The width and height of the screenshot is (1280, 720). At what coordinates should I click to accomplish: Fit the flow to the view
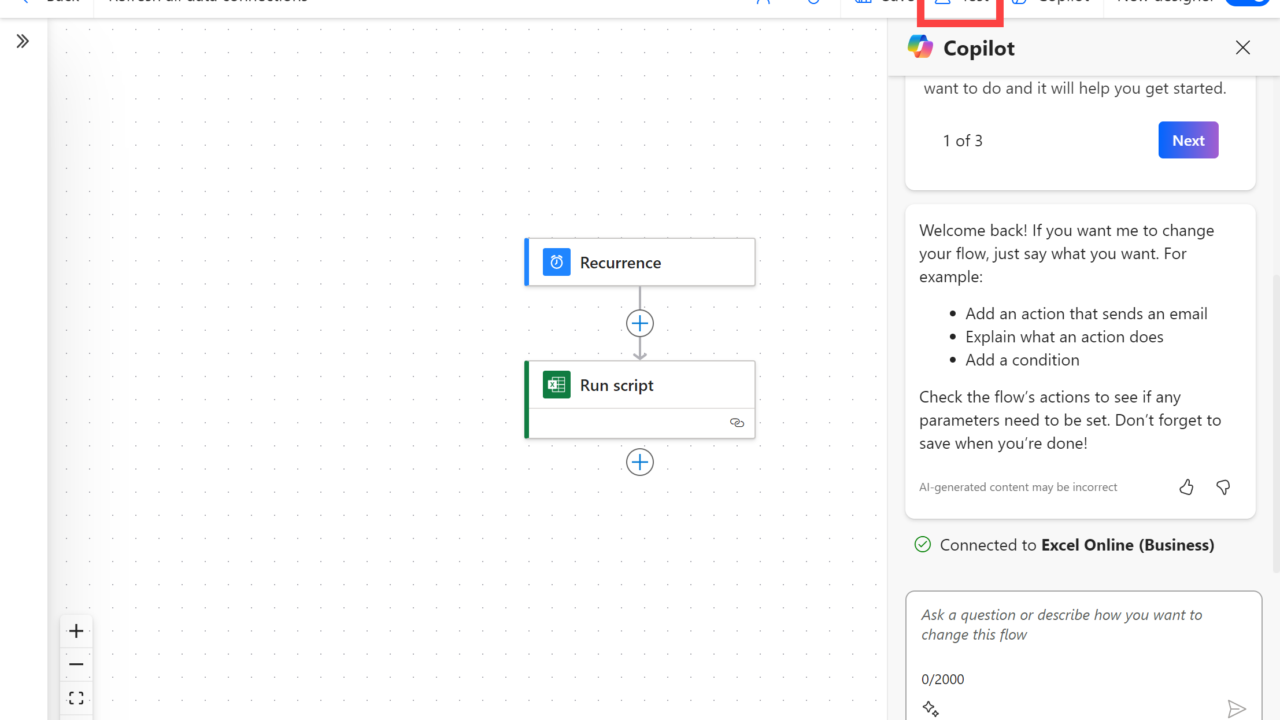76,698
